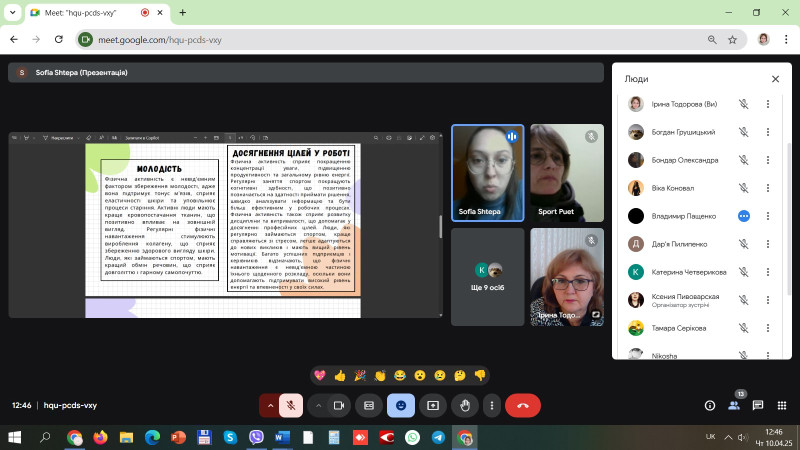Switch to the Meet browser tab
Image resolution: width=800 pixels, height=450 pixels.
(85, 13)
